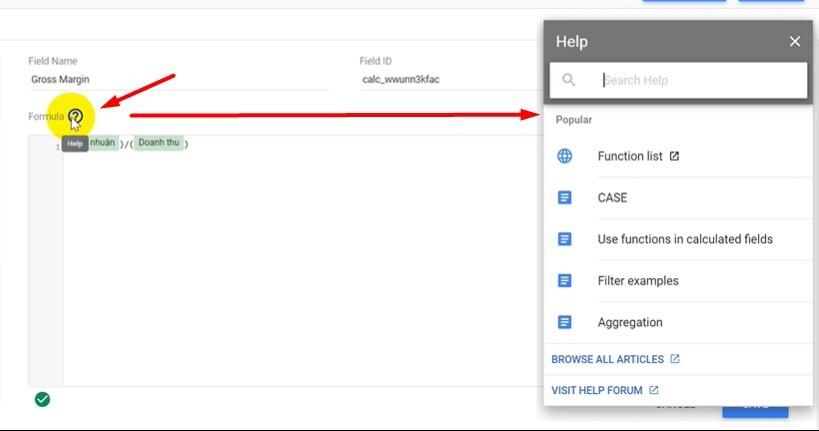This screenshot has width=819, height=431.
Task: Select the nhuận field chip in formula
Action: [x=103, y=143]
